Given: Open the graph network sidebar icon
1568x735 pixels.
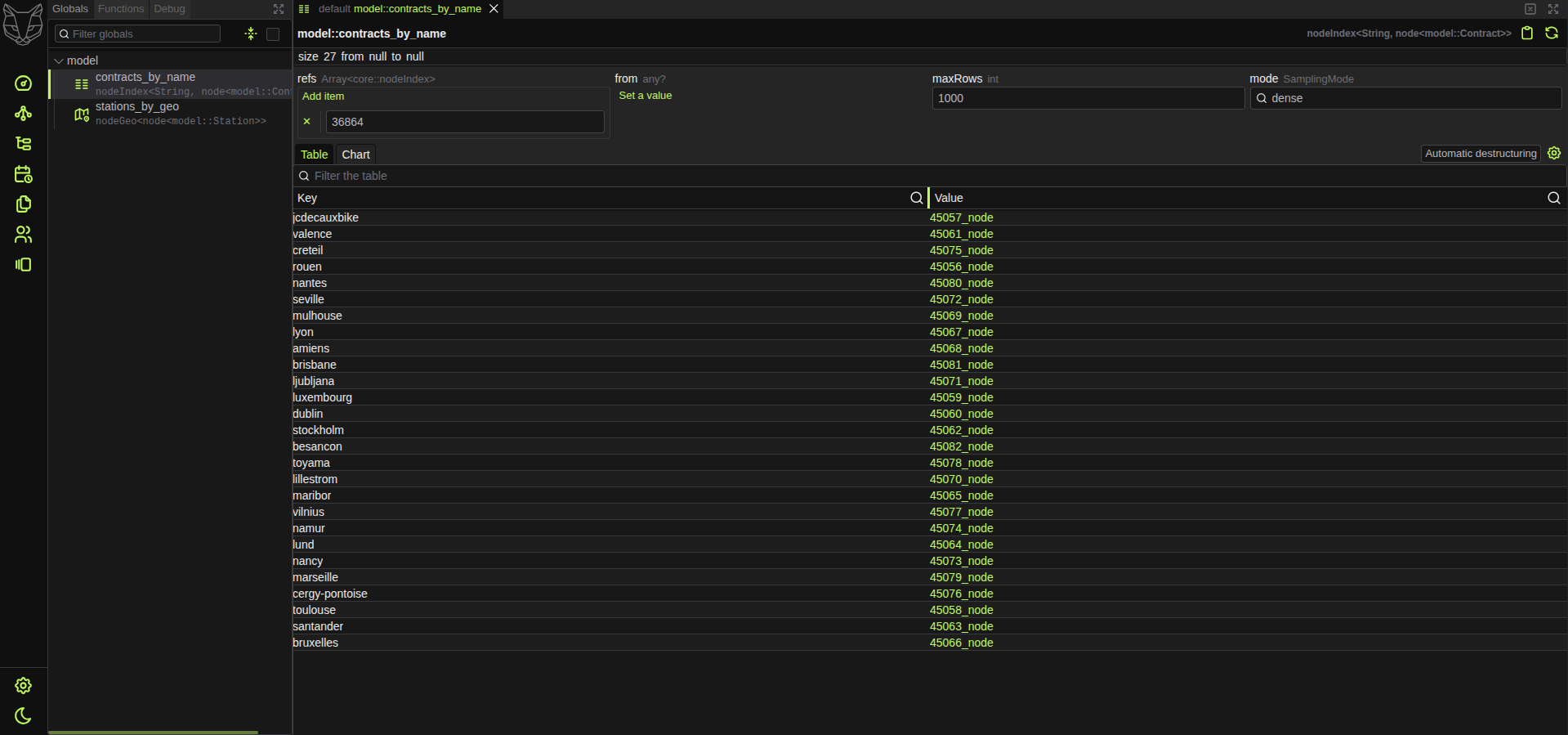Looking at the screenshot, I should point(24,114).
